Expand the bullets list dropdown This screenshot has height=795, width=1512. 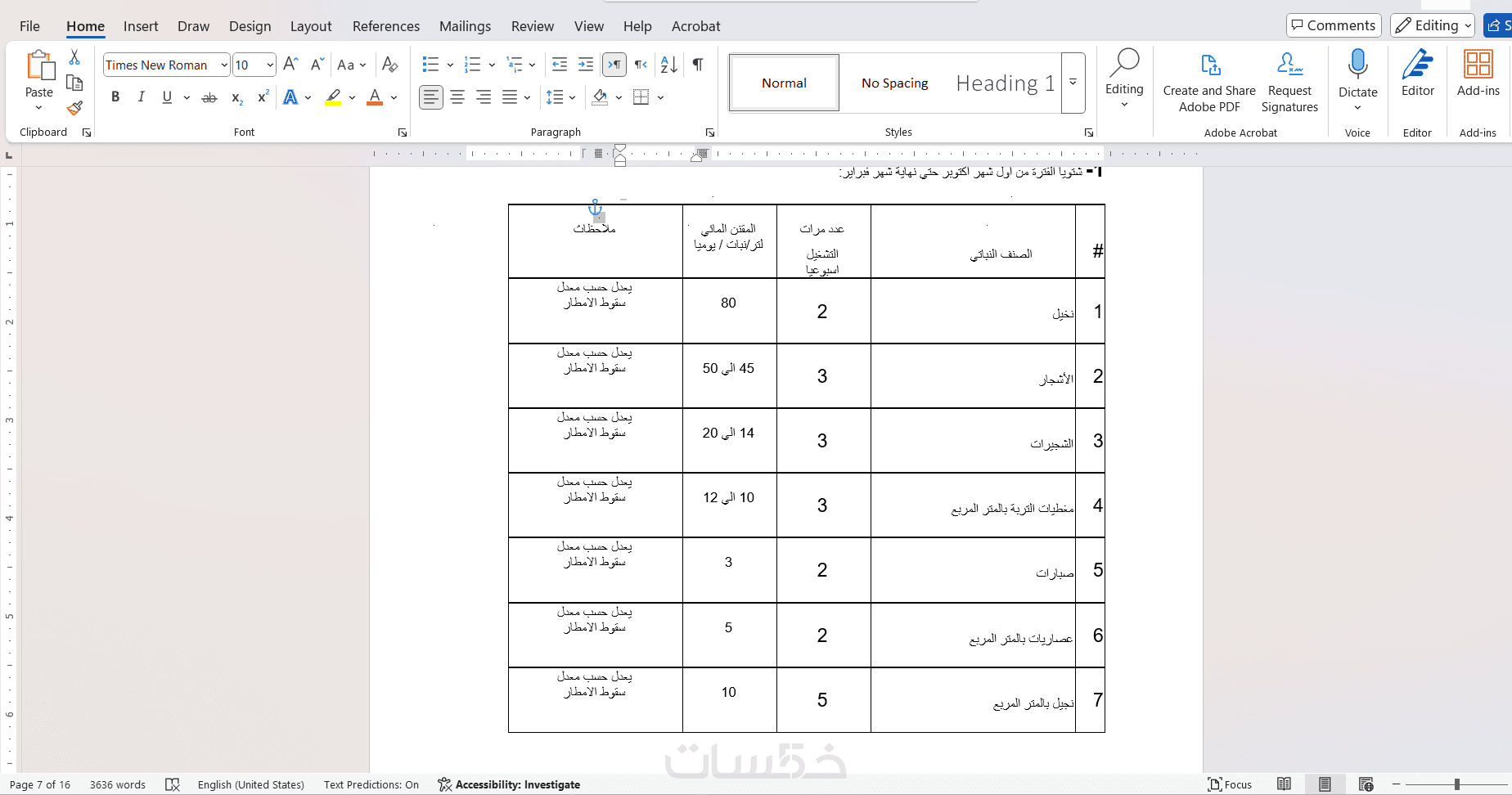[x=450, y=65]
